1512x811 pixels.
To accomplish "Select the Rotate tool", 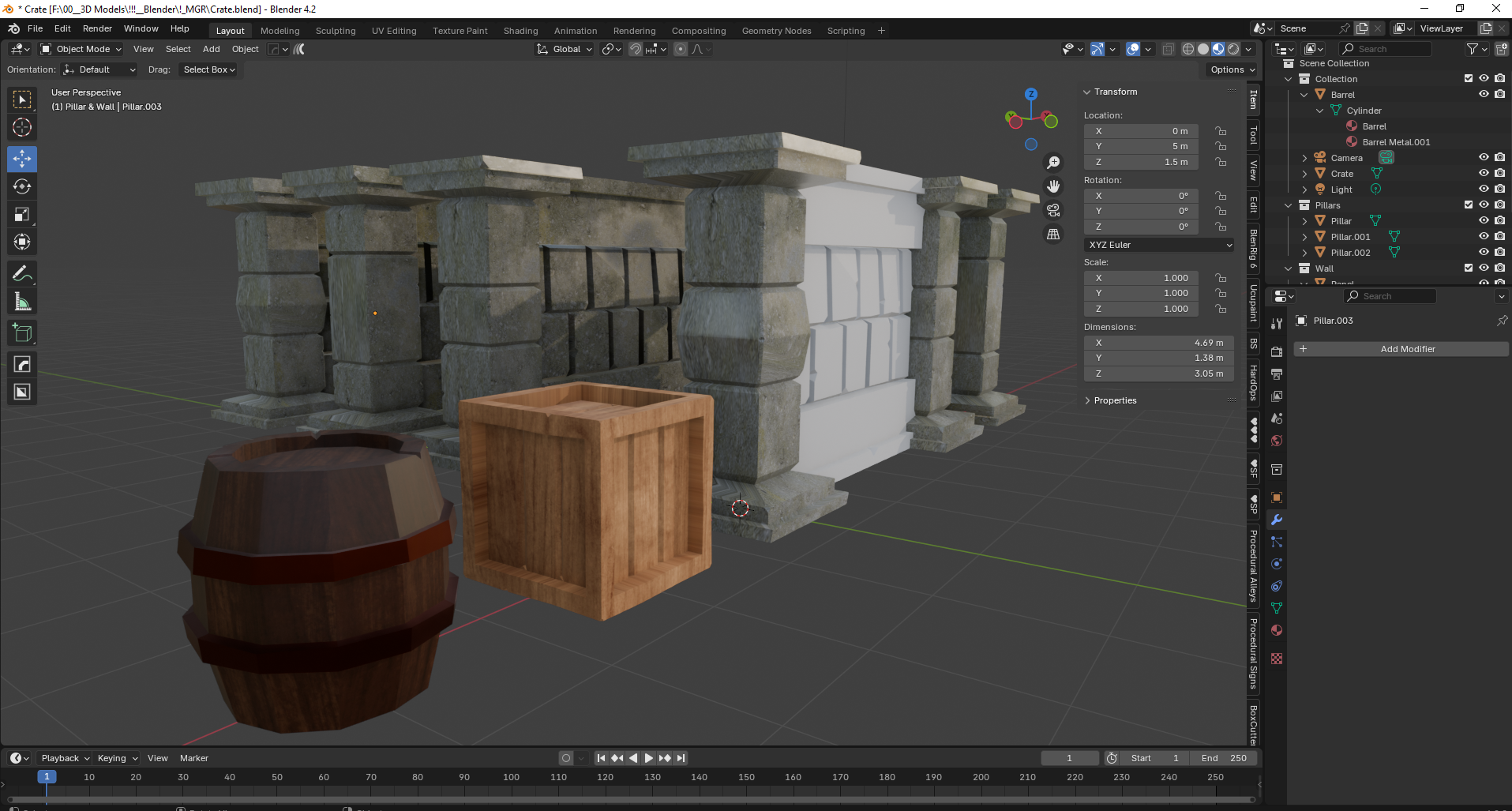I will (22, 186).
